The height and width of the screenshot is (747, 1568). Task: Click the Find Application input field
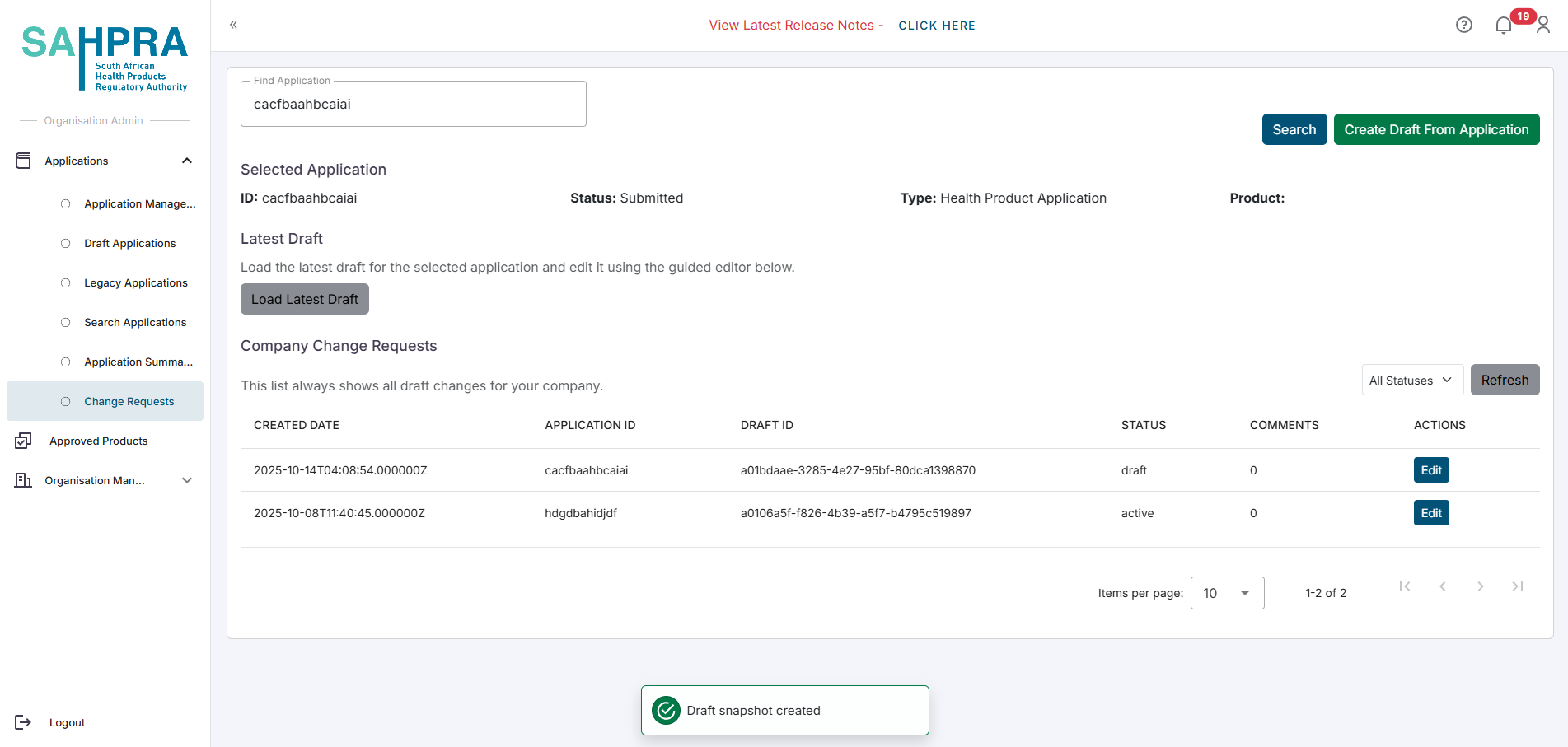[x=413, y=105]
